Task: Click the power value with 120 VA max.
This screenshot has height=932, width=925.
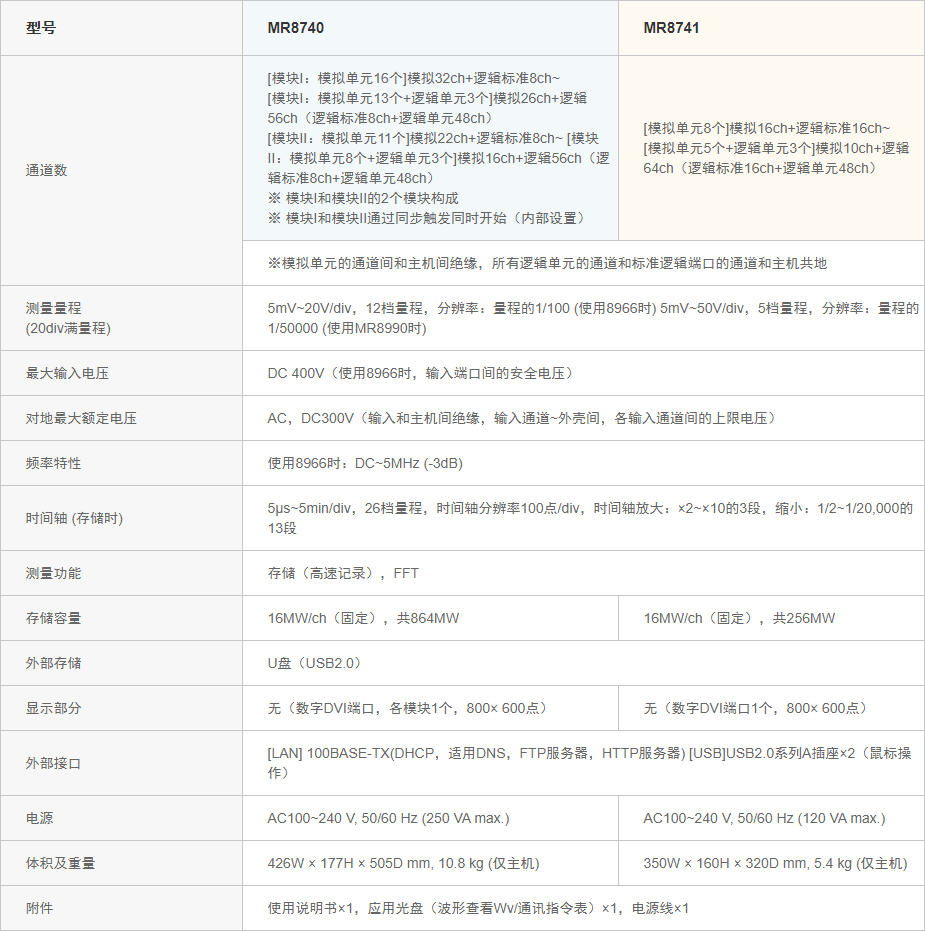Action: pos(764,818)
